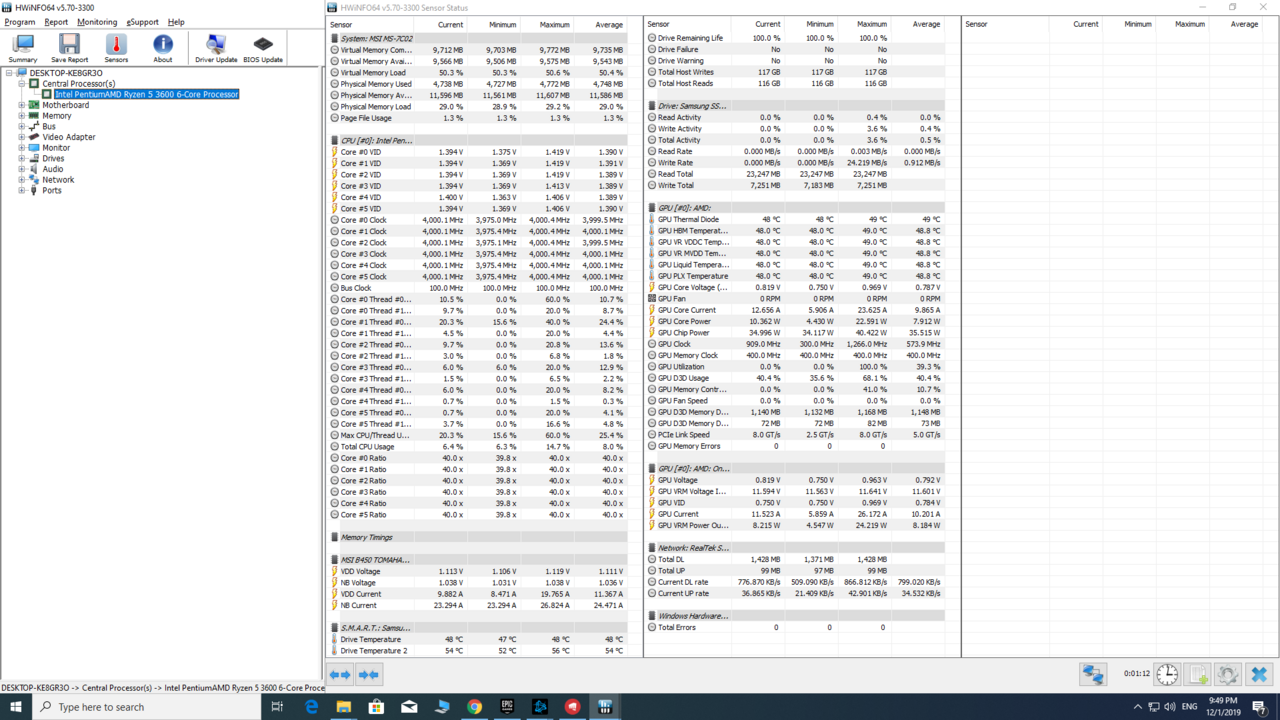Select the Ryzen 5 3600 processor item
The width and height of the screenshot is (1280, 720).
click(146, 95)
